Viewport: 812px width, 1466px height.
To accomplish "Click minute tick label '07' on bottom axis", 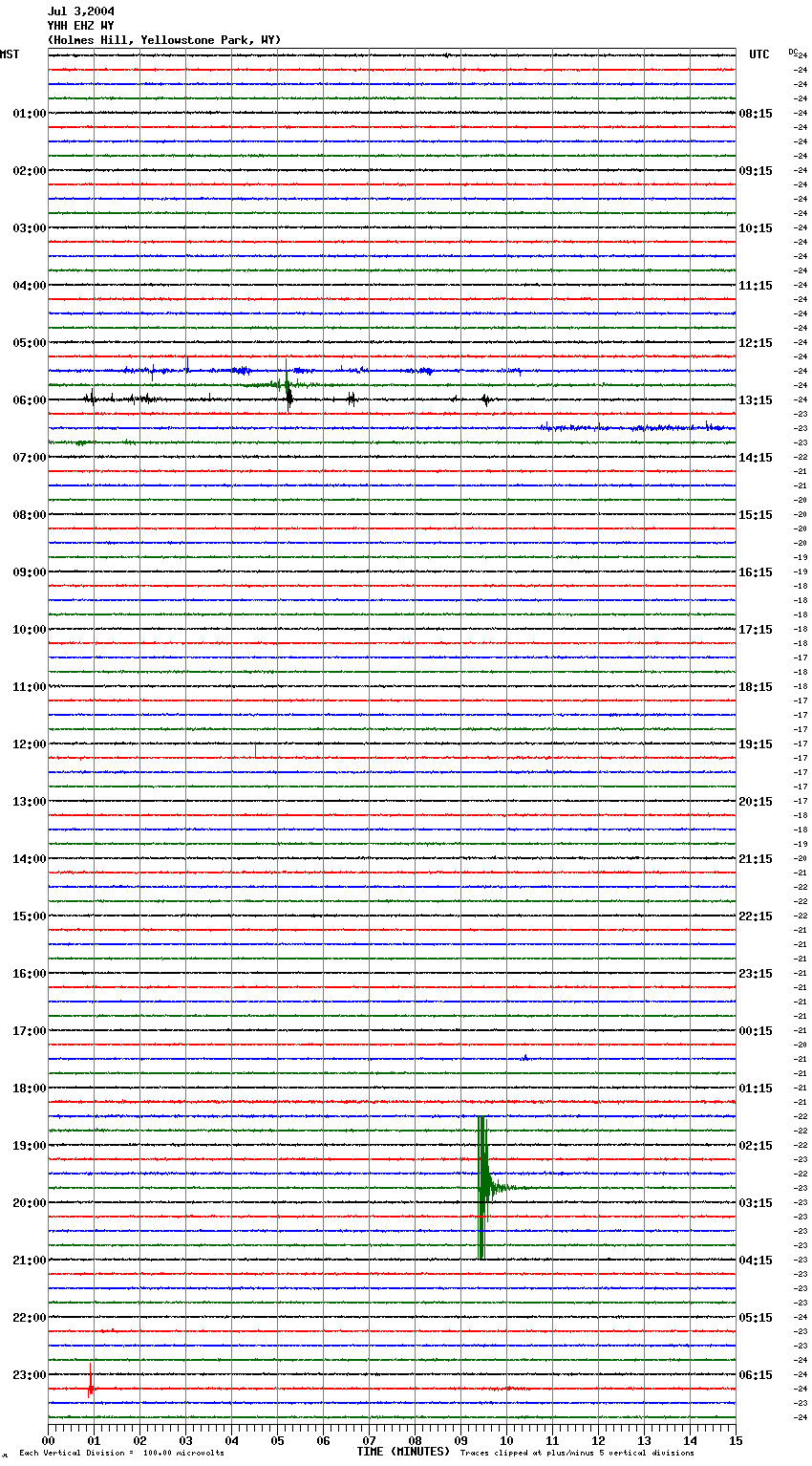I will (369, 1440).
